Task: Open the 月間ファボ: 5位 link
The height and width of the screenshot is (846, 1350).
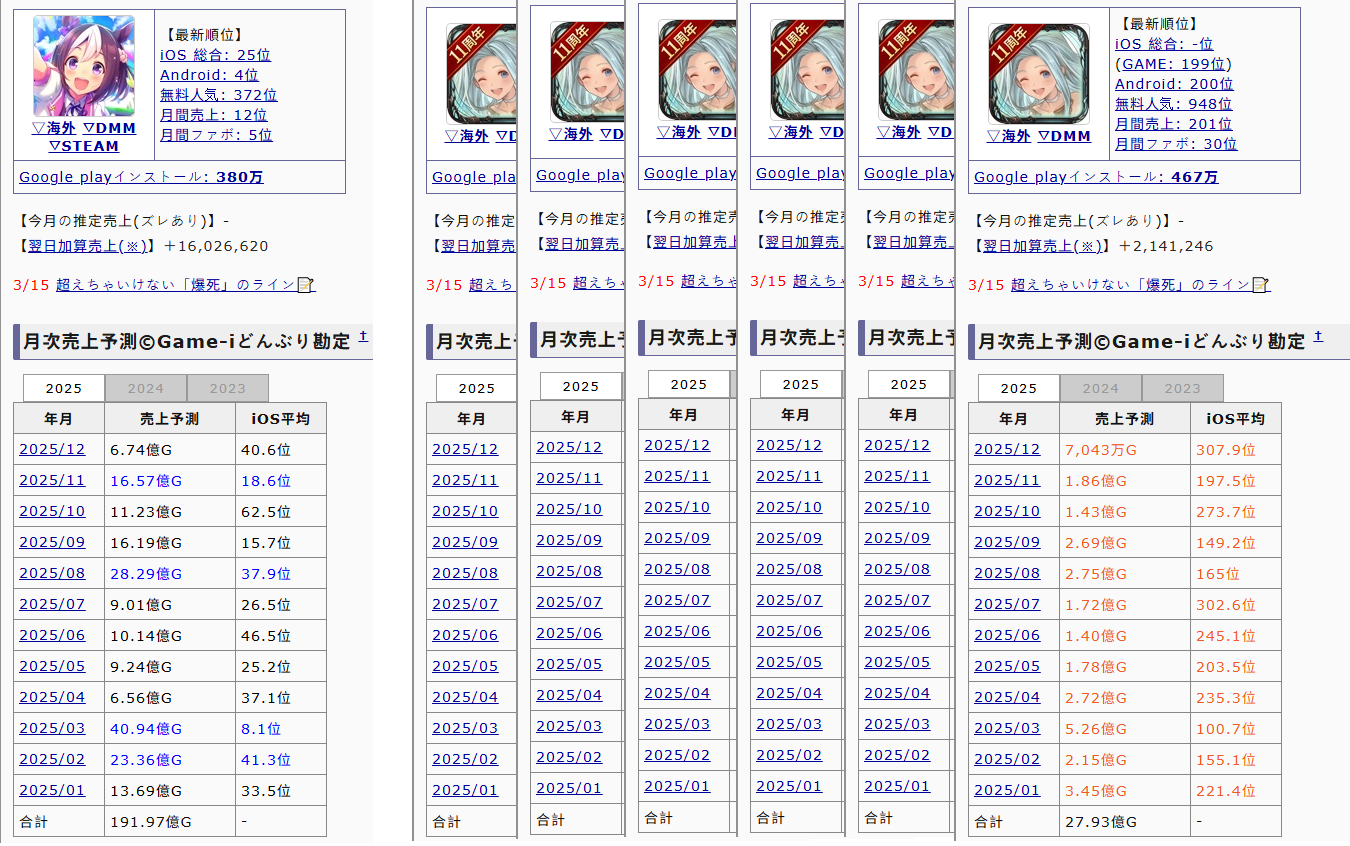Action: tap(216, 135)
